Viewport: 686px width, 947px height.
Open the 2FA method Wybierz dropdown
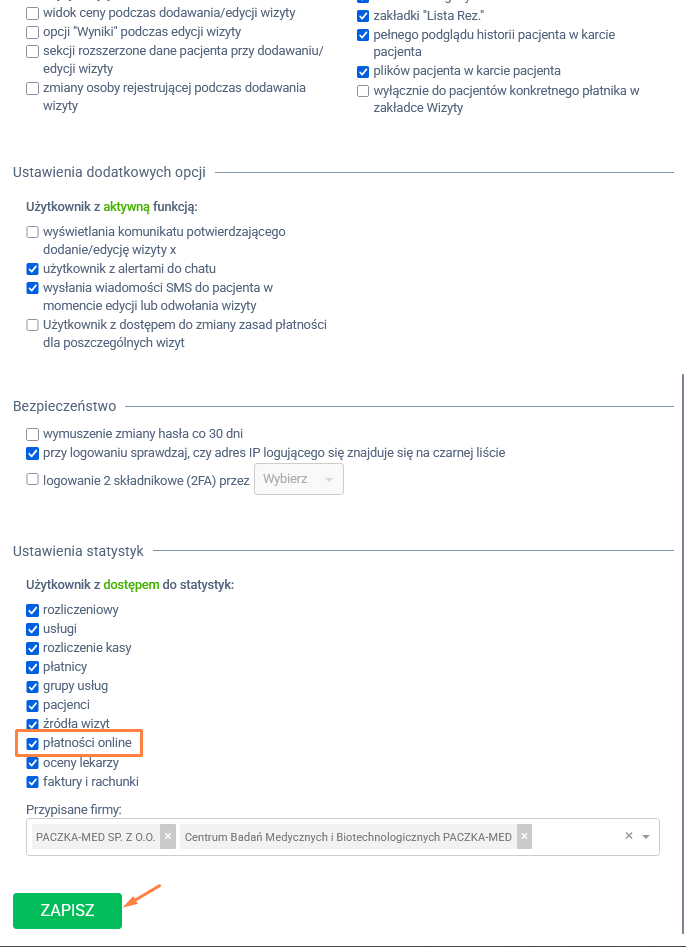pos(299,479)
